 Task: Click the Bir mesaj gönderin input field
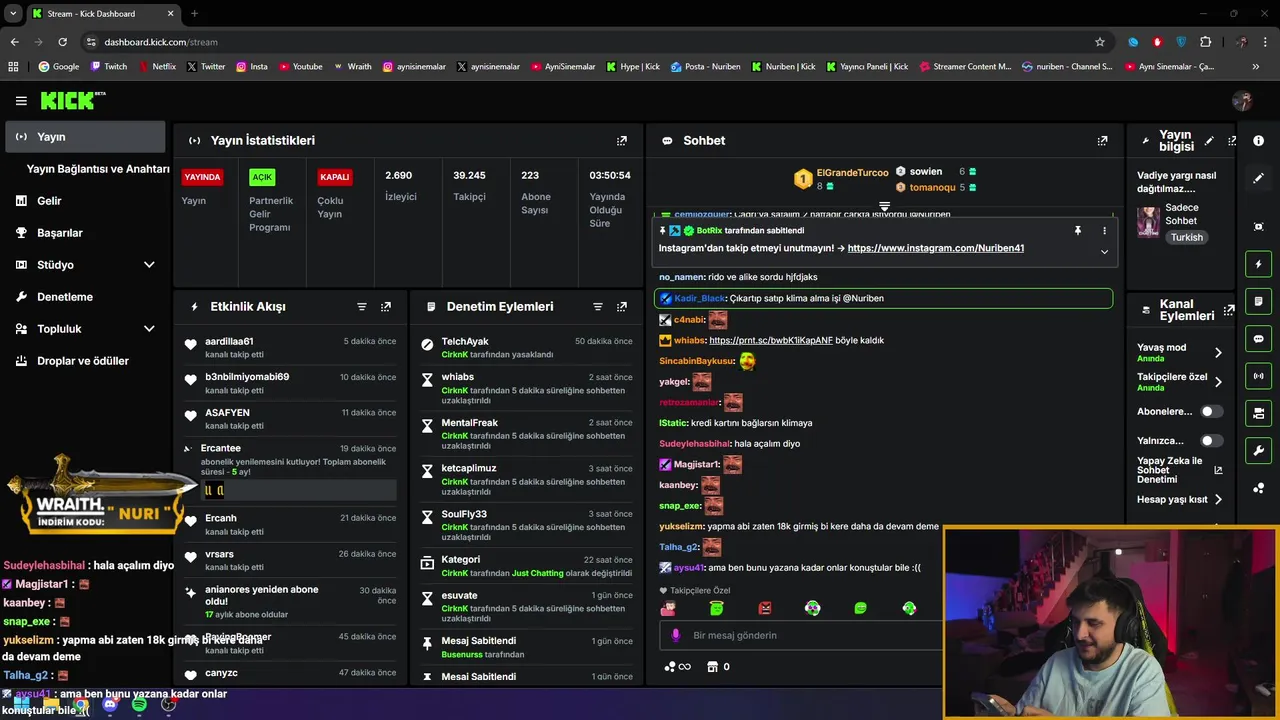800,635
